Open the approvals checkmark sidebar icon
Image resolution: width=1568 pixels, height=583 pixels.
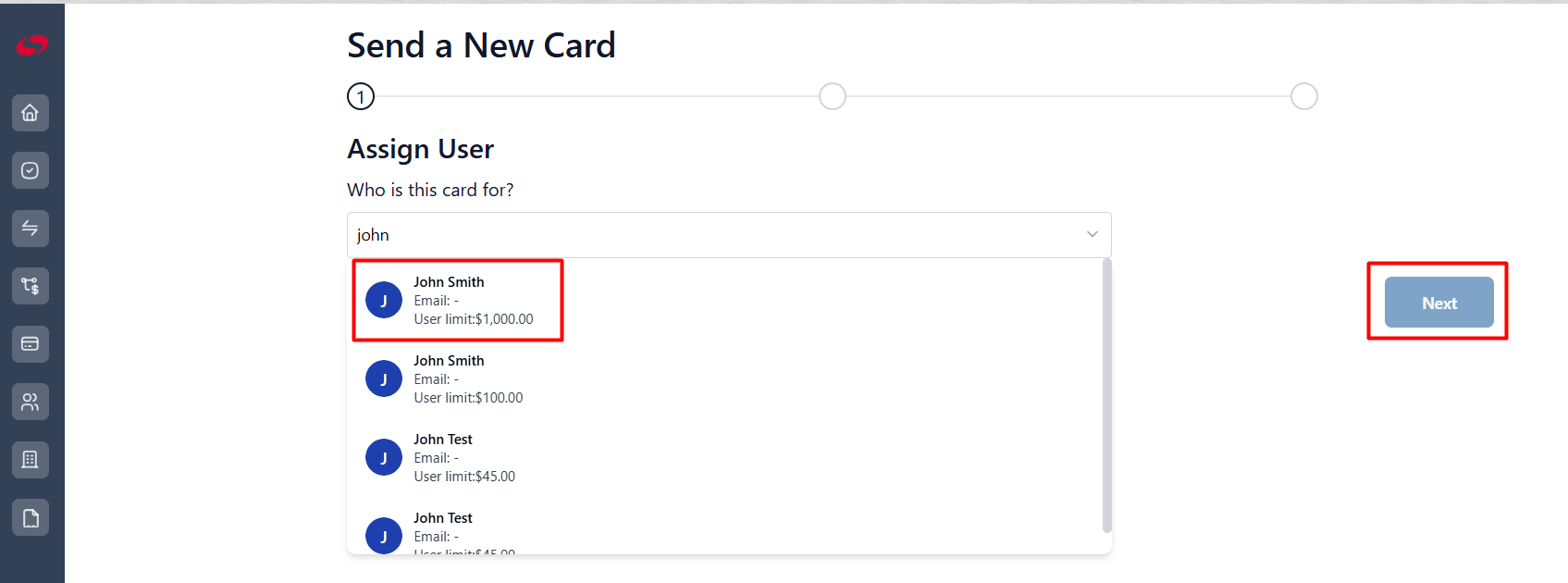(31, 170)
